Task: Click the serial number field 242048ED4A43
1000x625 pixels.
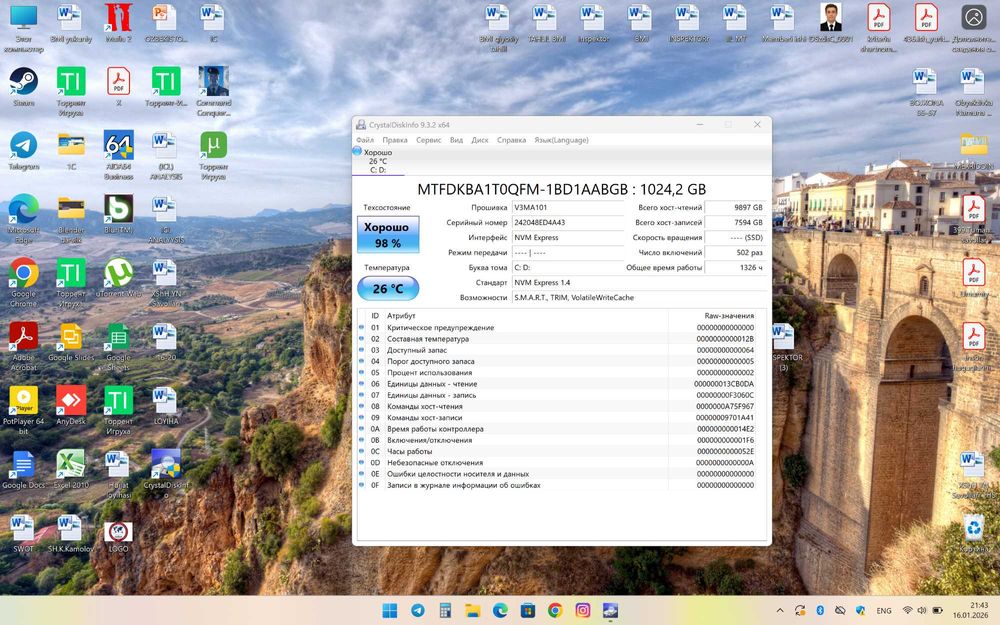Action: click(x=568, y=223)
